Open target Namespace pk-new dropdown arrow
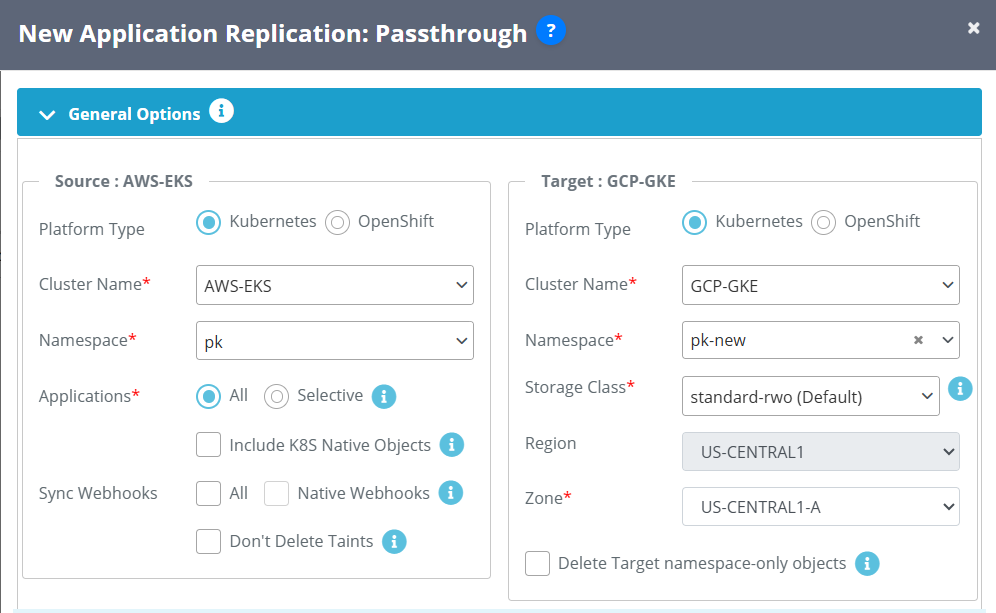The image size is (996, 613). [x=947, y=340]
